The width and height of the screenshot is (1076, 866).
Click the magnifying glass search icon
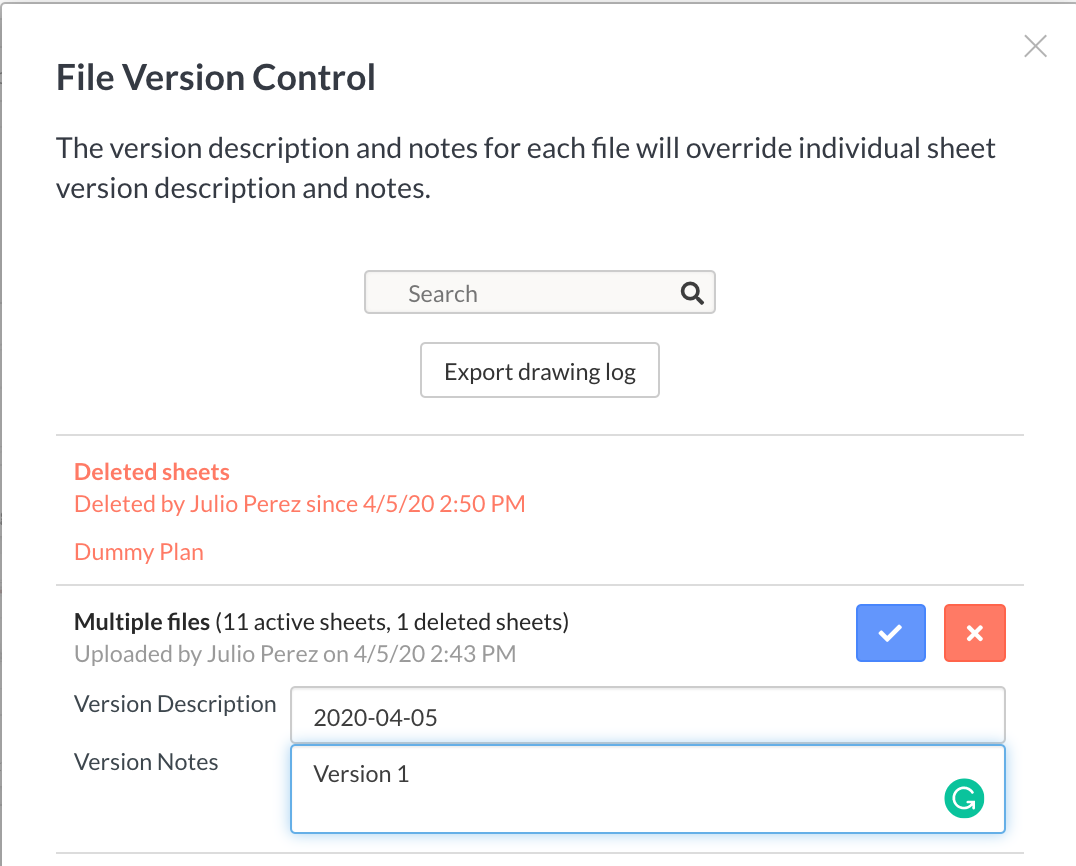(x=692, y=293)
